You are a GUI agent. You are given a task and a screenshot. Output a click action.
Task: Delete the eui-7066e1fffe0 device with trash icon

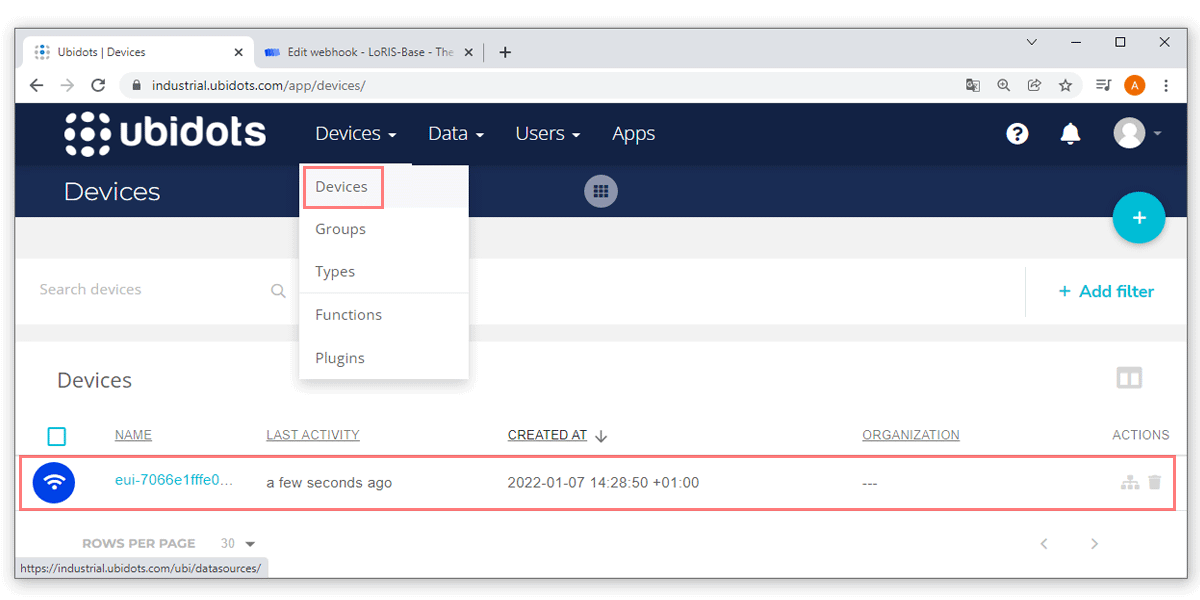coord(1154,482)
